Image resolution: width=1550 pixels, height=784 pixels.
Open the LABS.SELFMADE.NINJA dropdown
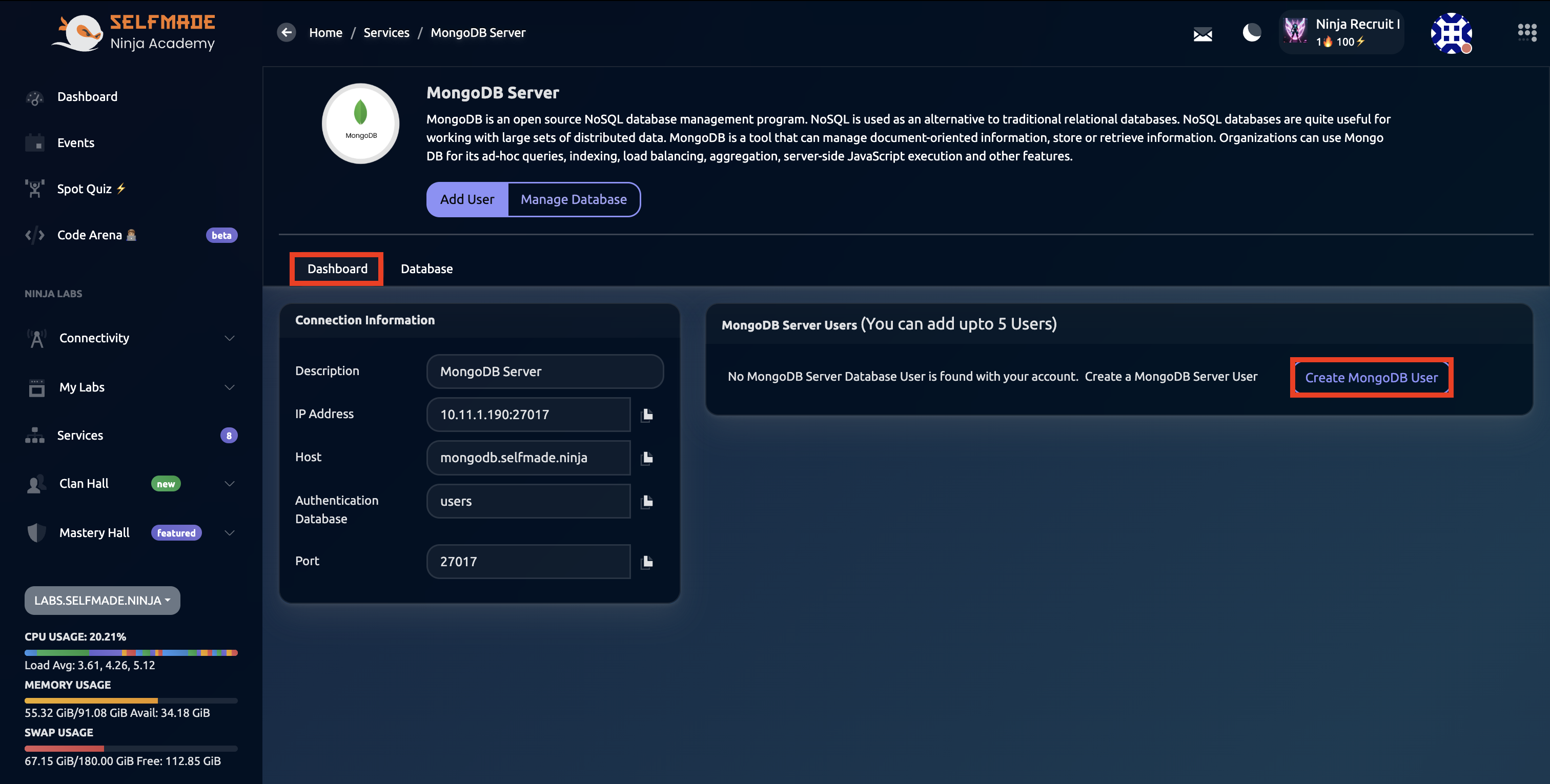(x=103, y=601)
